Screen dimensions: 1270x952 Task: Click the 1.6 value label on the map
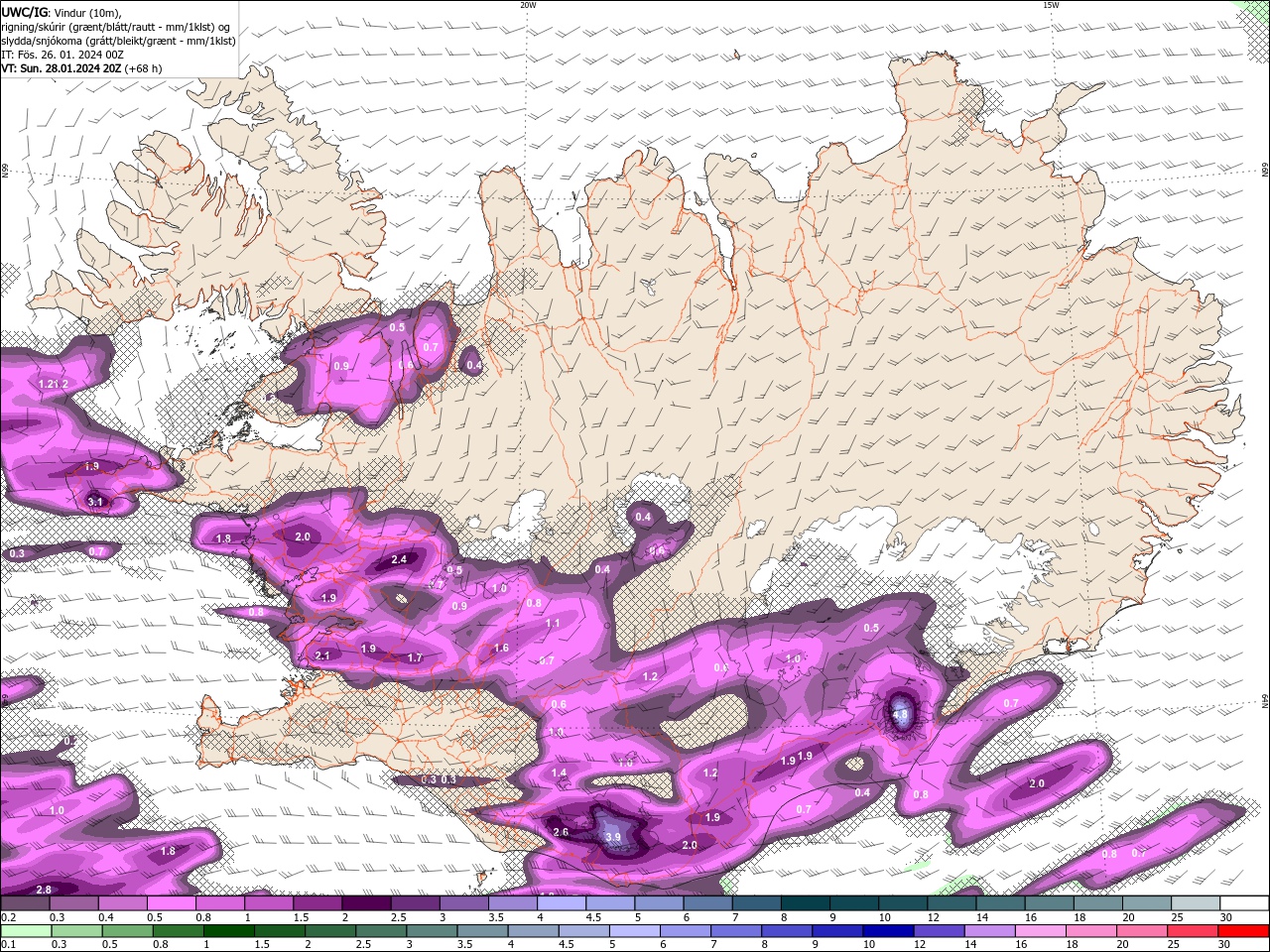(501, 649)
